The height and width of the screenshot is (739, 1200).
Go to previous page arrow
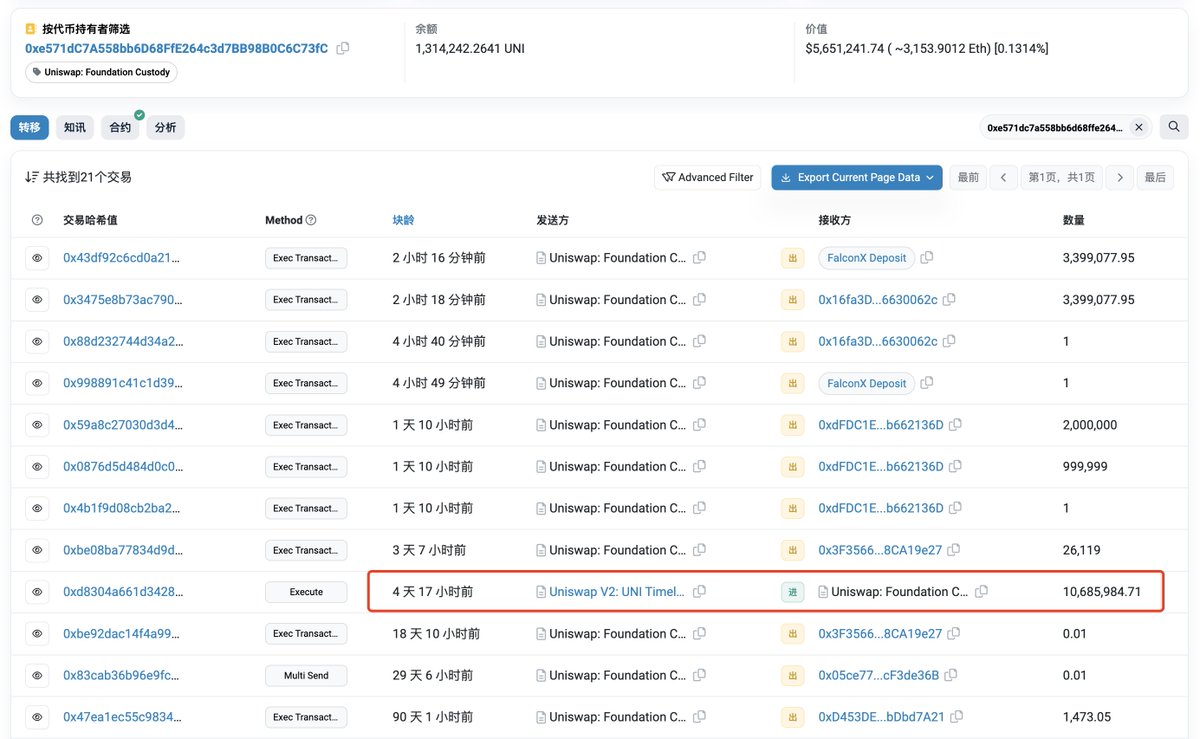(x=1004, y=177)
